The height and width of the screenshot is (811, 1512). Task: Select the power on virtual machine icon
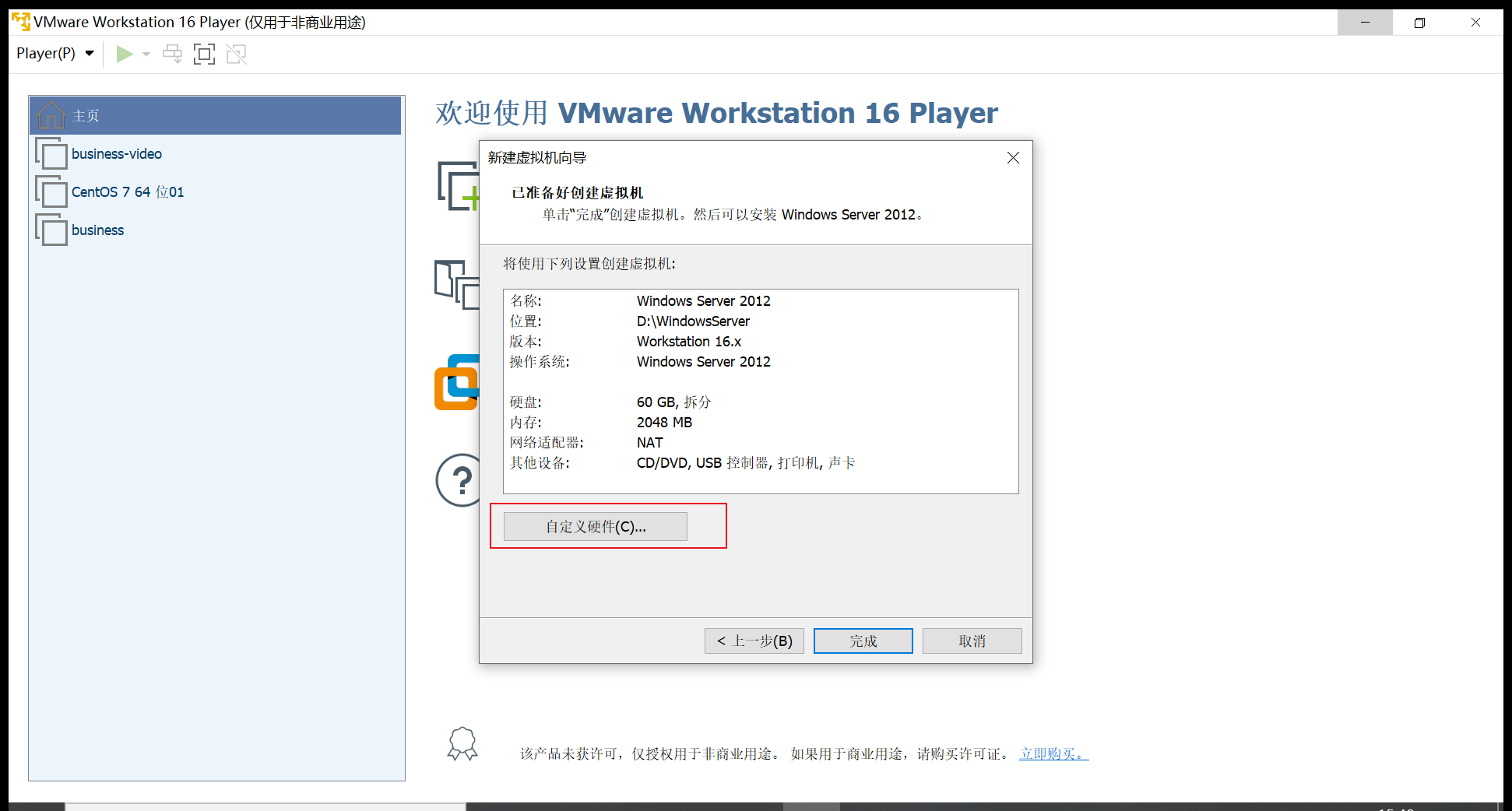(124, 53)
